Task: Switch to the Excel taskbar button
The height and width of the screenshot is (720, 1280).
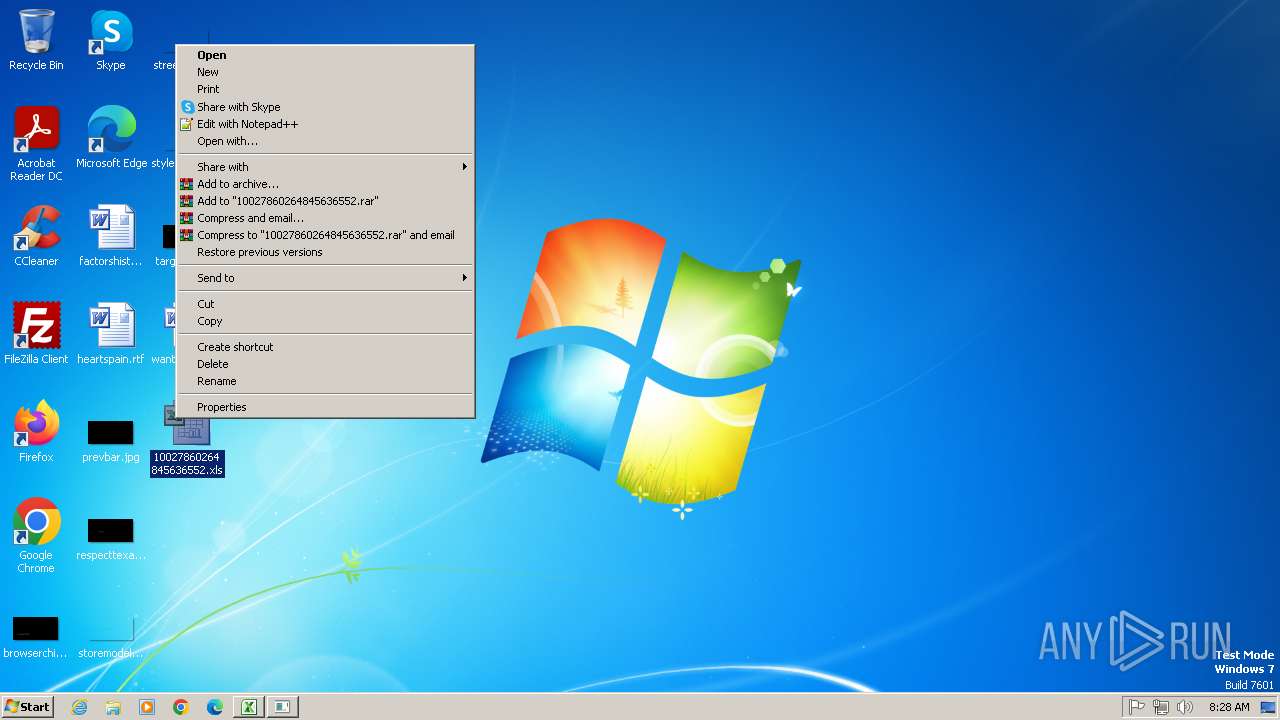Action: point(248,707)
